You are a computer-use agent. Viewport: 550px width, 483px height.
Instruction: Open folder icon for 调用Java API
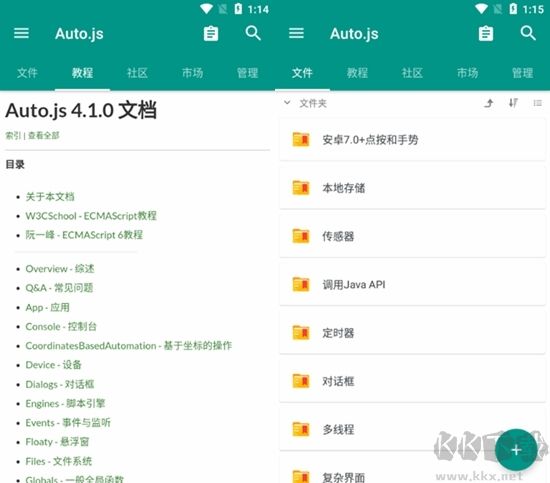[301, 284]
